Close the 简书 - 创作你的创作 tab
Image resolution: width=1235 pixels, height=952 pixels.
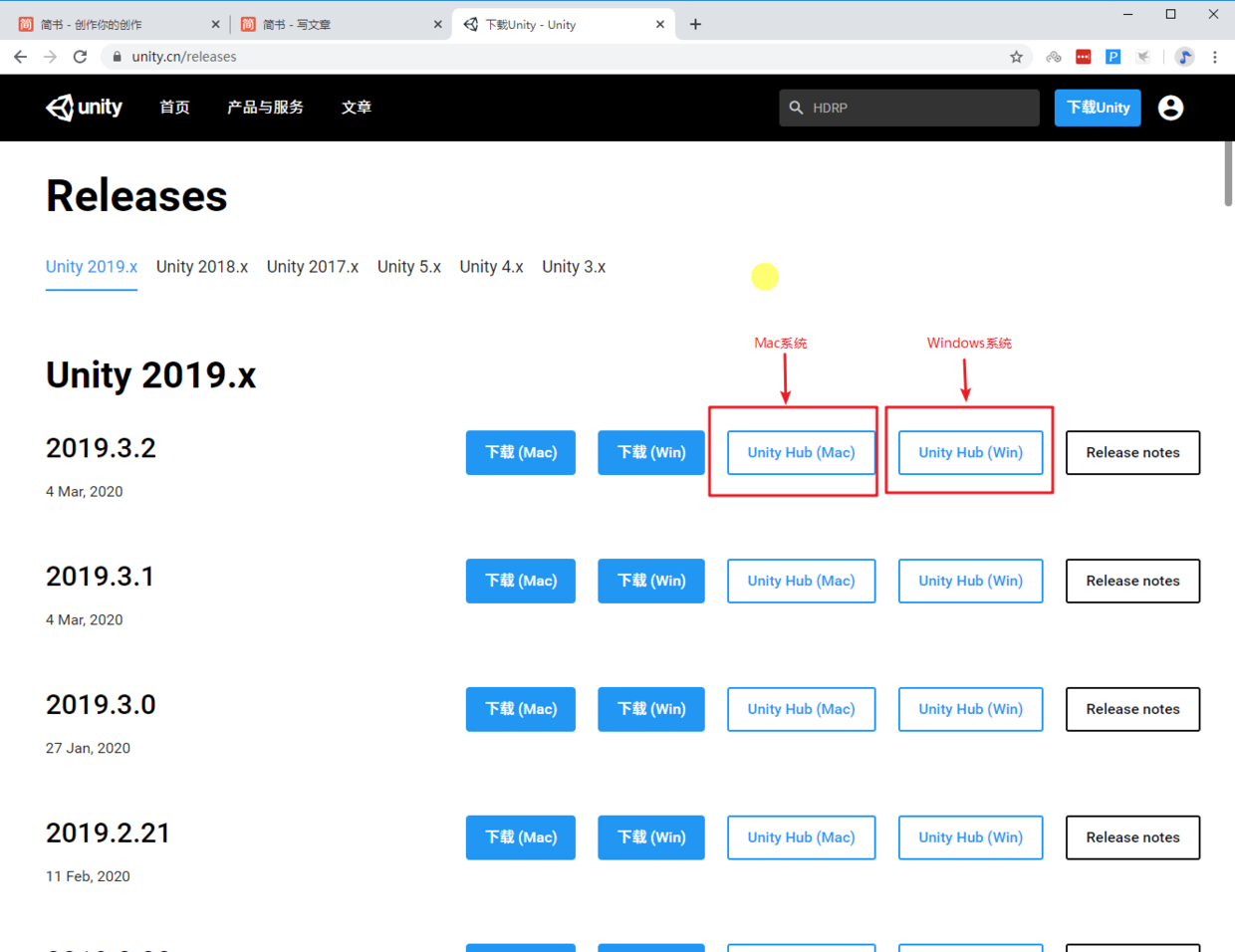[215, 24]
